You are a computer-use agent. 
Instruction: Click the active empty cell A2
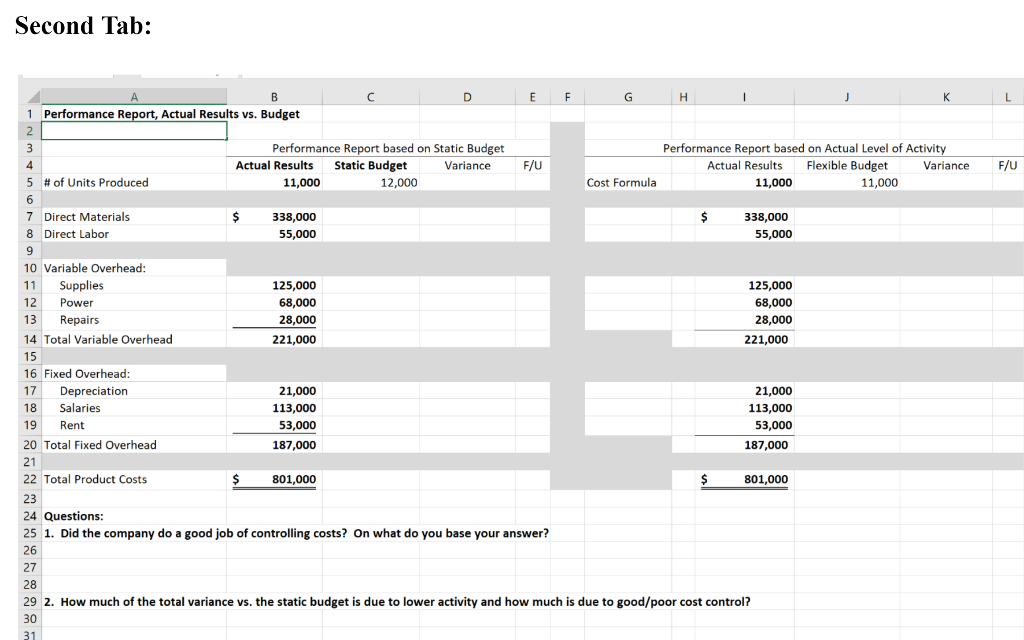(134, 131)
